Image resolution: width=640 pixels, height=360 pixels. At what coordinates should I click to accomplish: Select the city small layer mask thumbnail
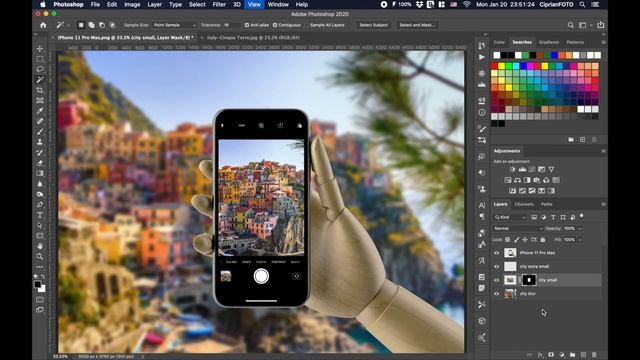[529, 280]
